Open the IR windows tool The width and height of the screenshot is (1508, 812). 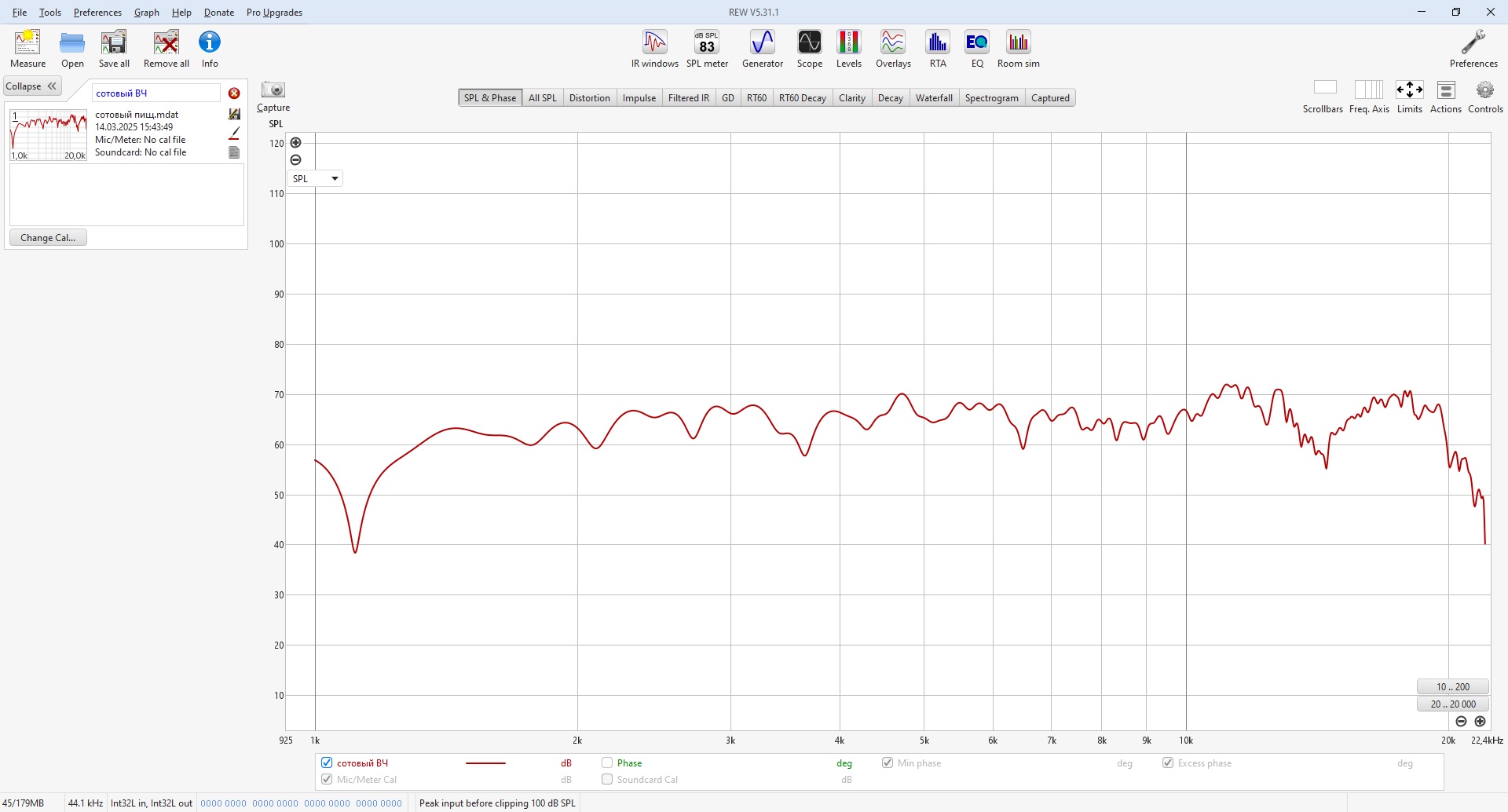(x=655, y=49)
